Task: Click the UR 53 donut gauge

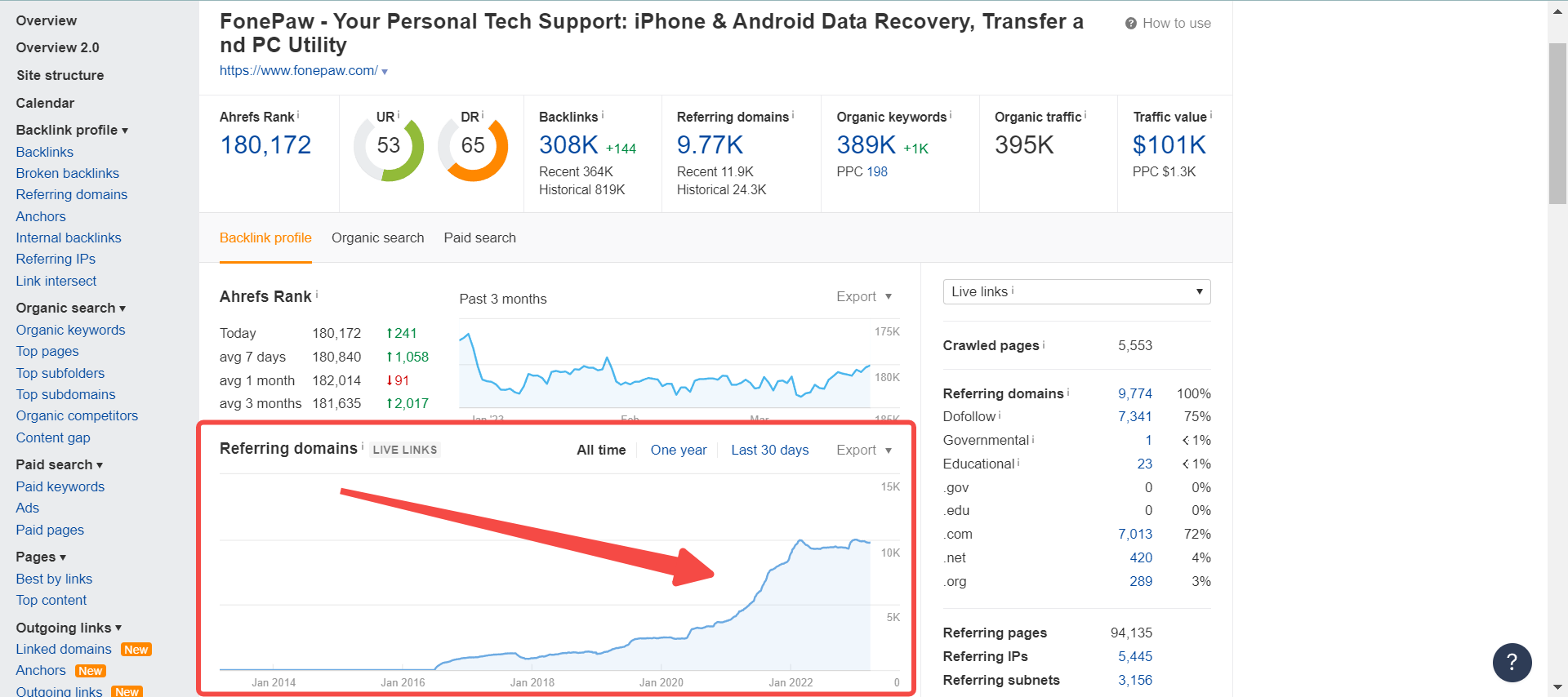Action: tap(389, 148)
